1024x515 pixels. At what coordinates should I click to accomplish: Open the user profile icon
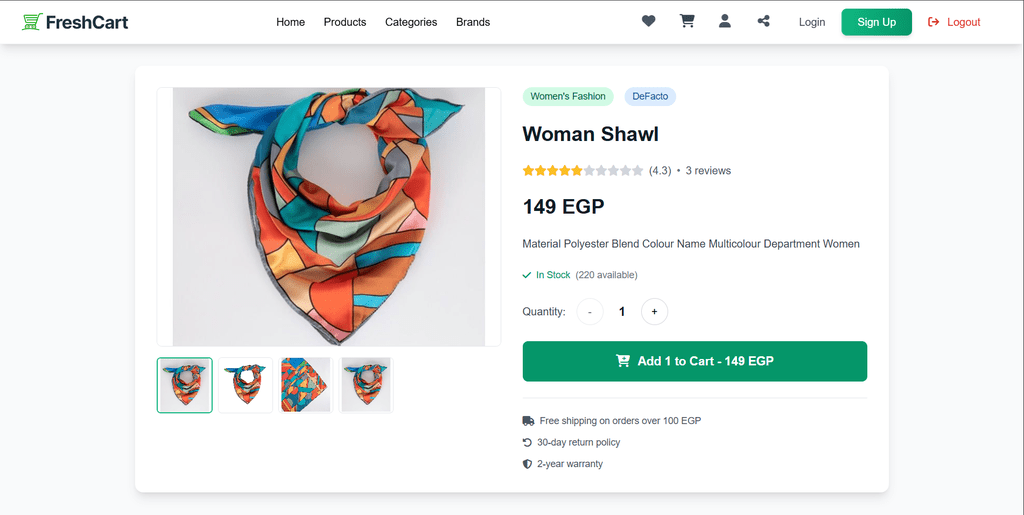[725, 21]
